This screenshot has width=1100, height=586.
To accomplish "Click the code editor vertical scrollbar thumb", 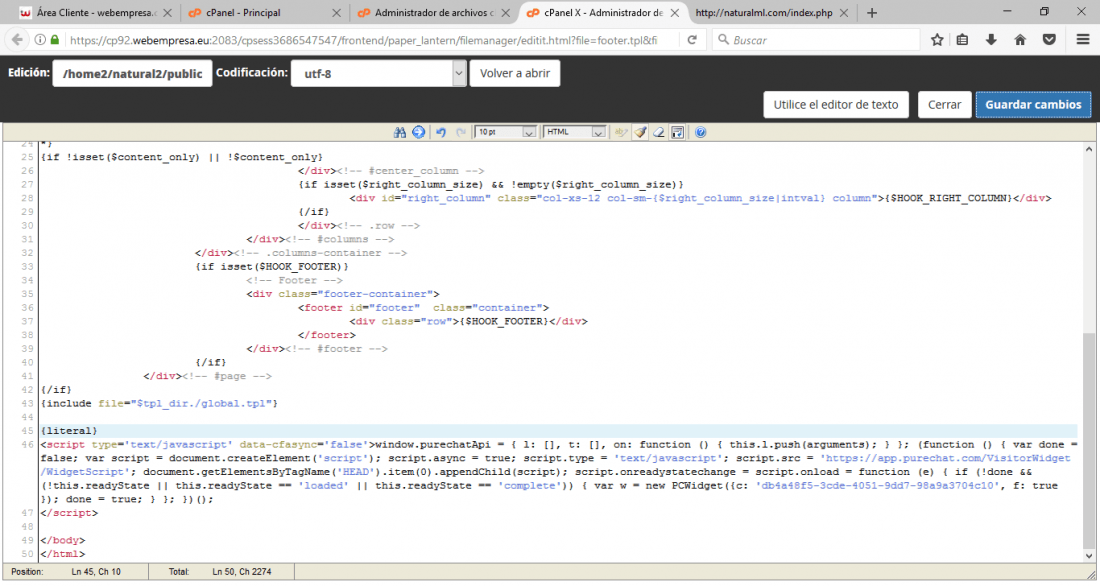I will pyautogui.click(x=1088, y=440).
